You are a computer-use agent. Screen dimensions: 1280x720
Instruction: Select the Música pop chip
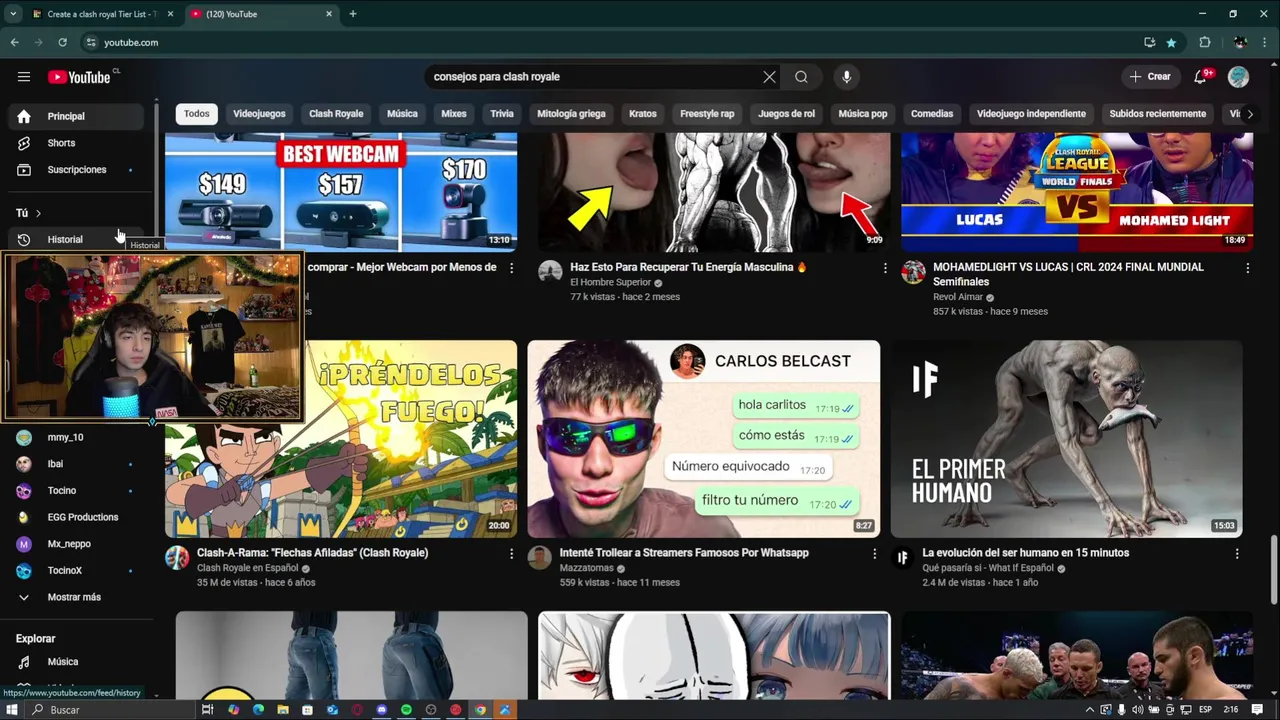(x=863, y=114)
